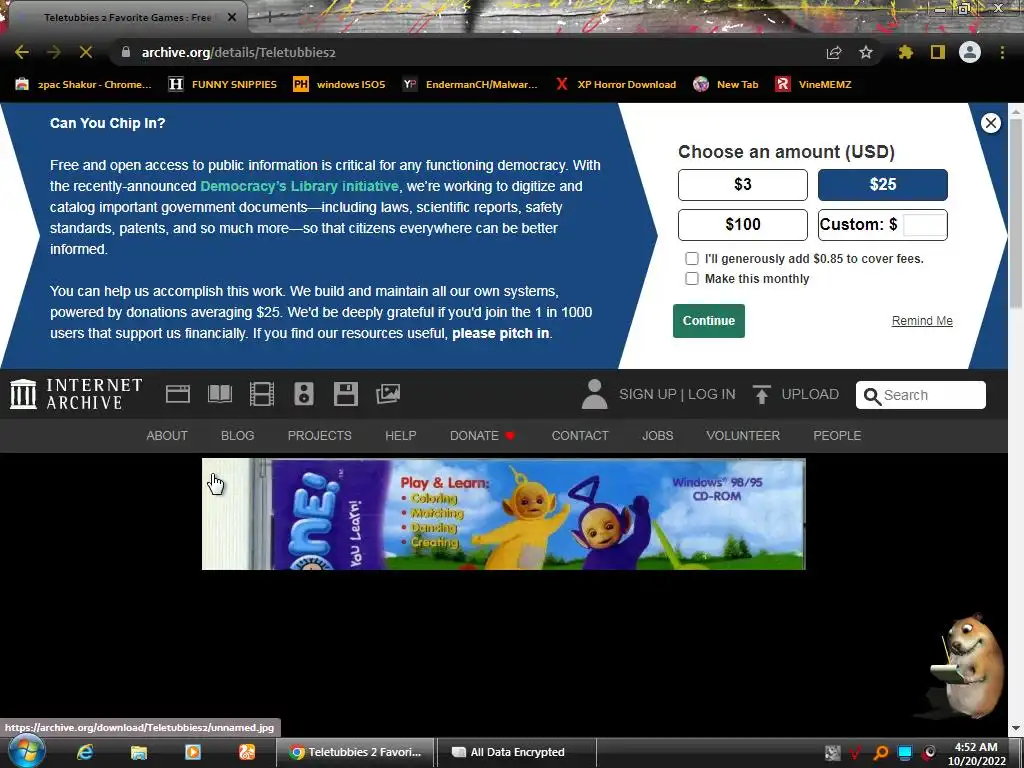Open the ABOUT menu item
The image size is (1024, 768).
(x=167, y=436)
